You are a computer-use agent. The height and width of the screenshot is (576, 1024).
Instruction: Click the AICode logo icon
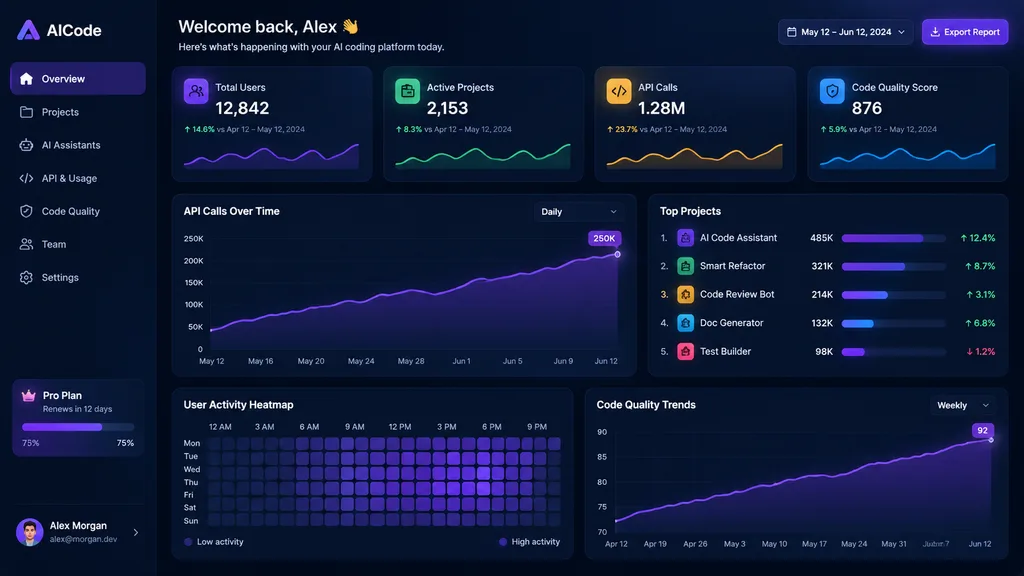coord(28,30)
